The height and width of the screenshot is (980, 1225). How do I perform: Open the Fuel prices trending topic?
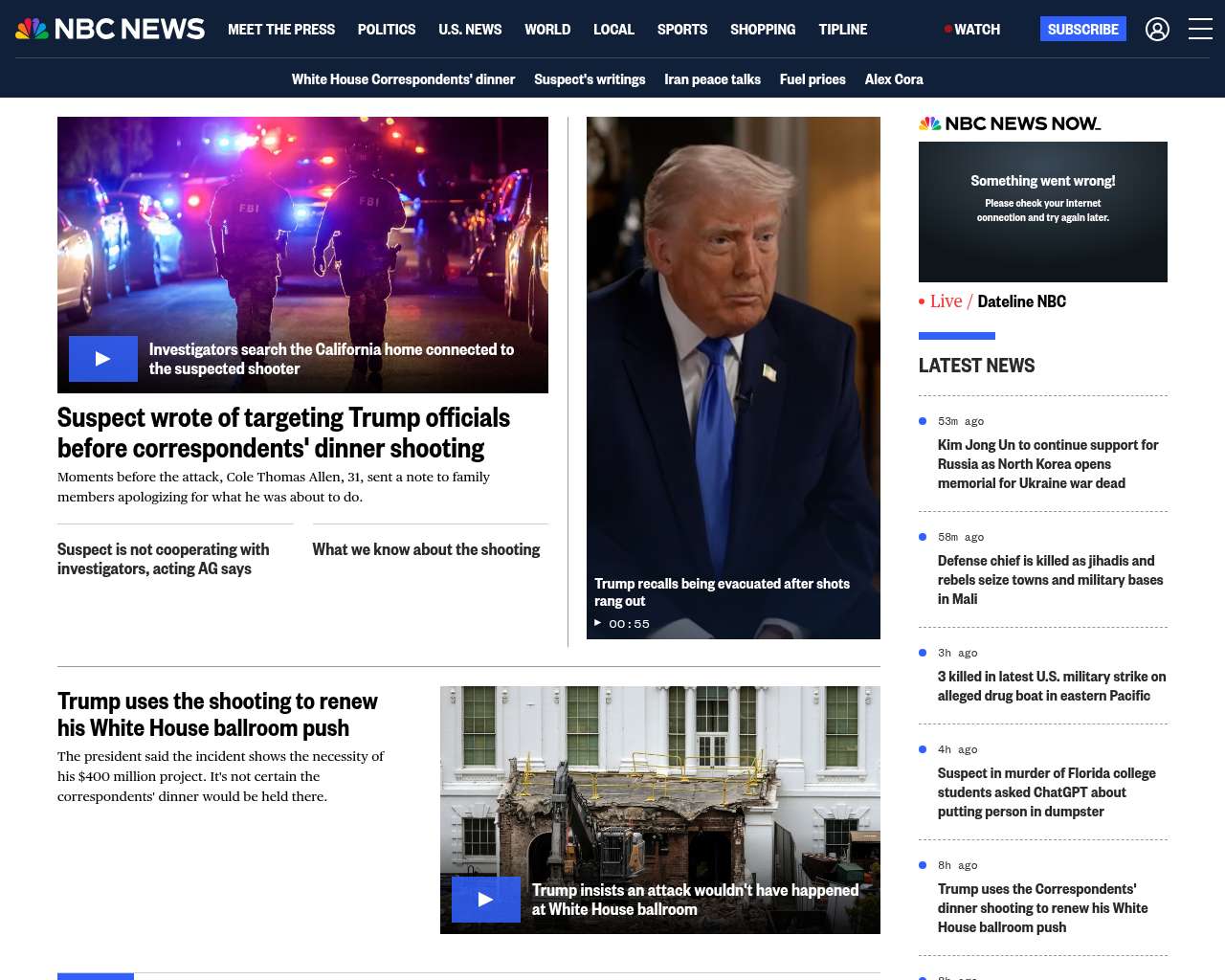[813, 79]
